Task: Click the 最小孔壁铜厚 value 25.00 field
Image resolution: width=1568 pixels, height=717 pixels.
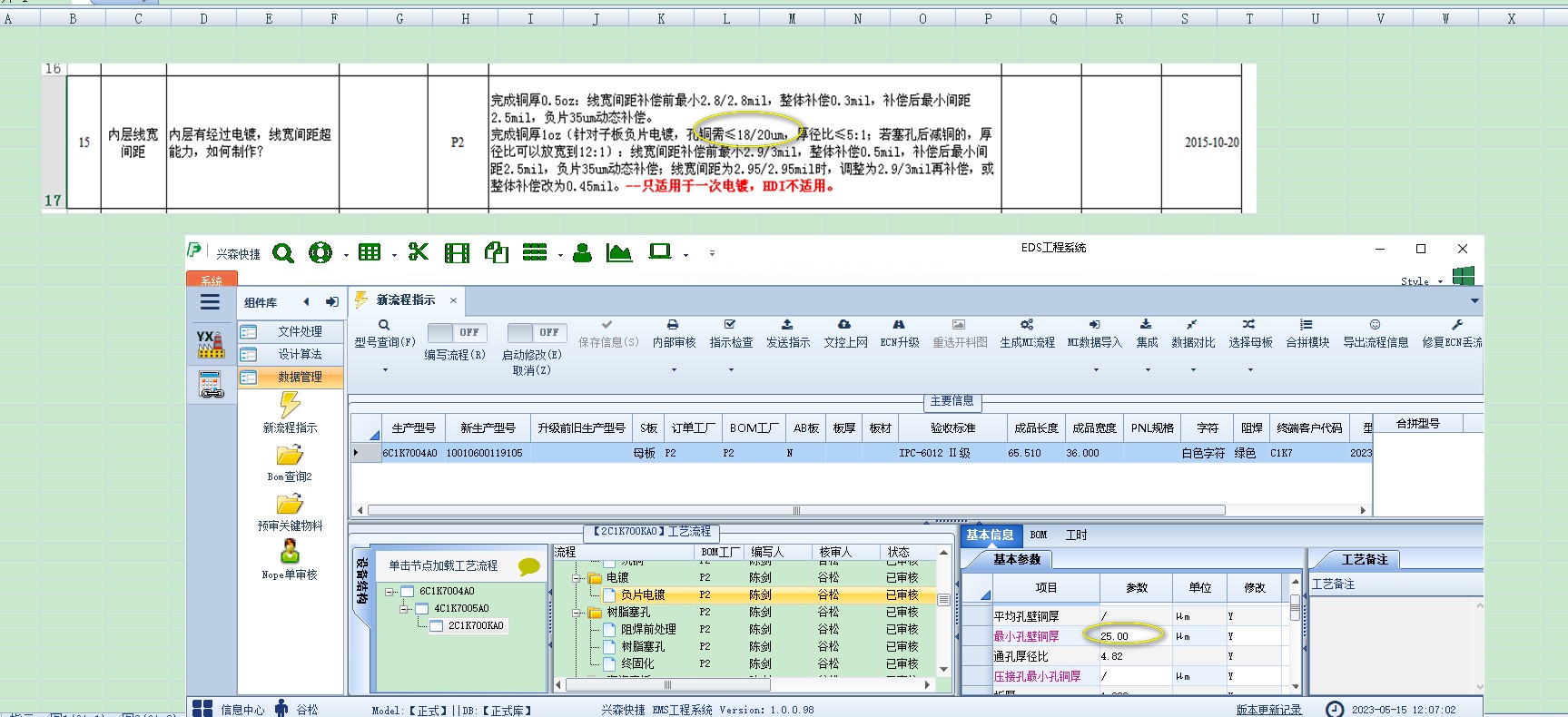Action: click(x=1135, y=636)
